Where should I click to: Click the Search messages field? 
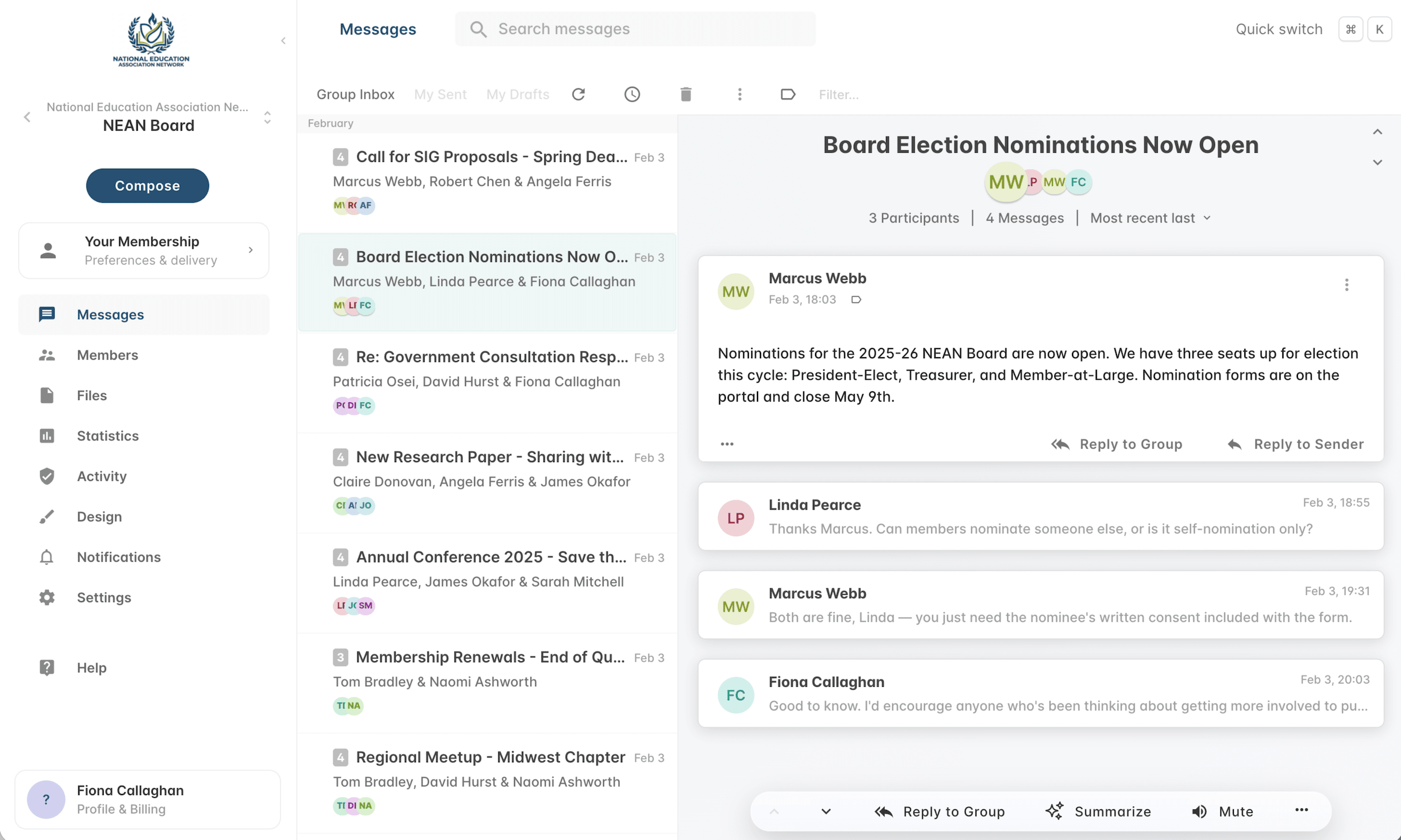pyautogui.click(x=634, y=29)
